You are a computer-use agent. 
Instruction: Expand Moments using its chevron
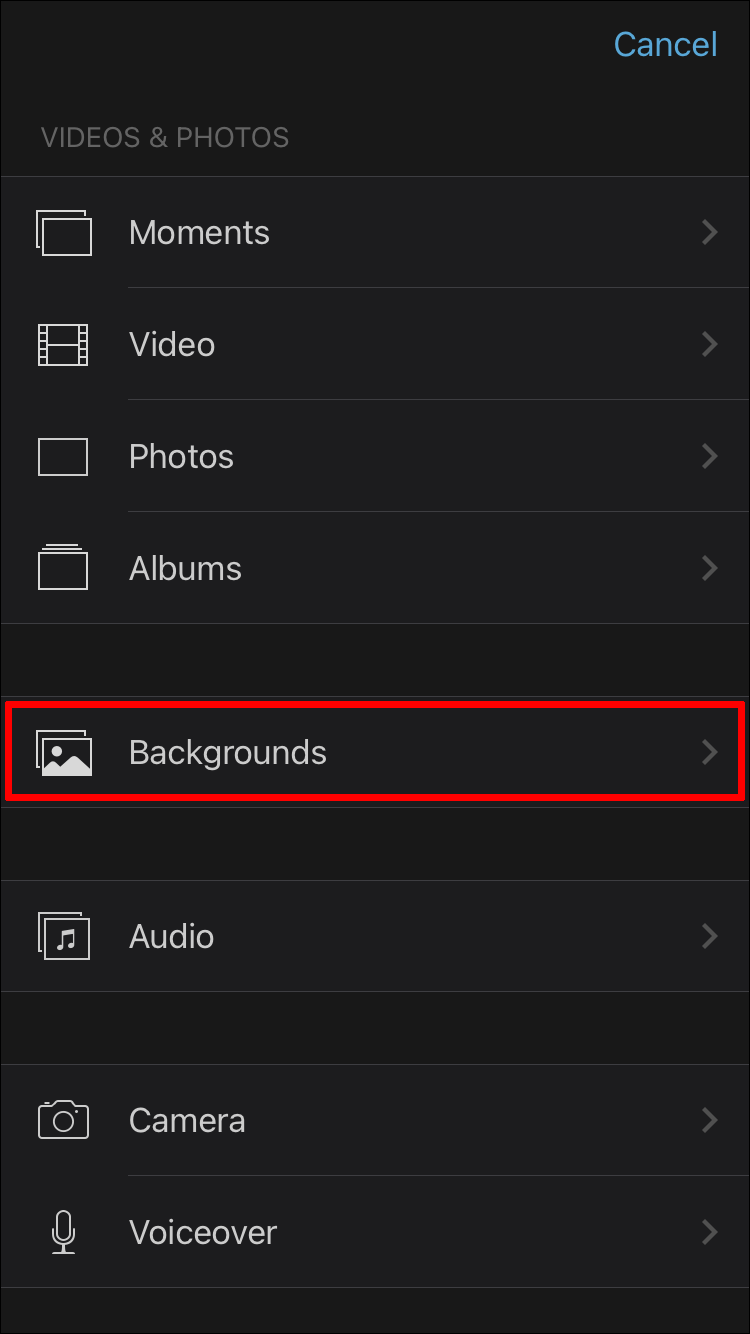(709, 233)
